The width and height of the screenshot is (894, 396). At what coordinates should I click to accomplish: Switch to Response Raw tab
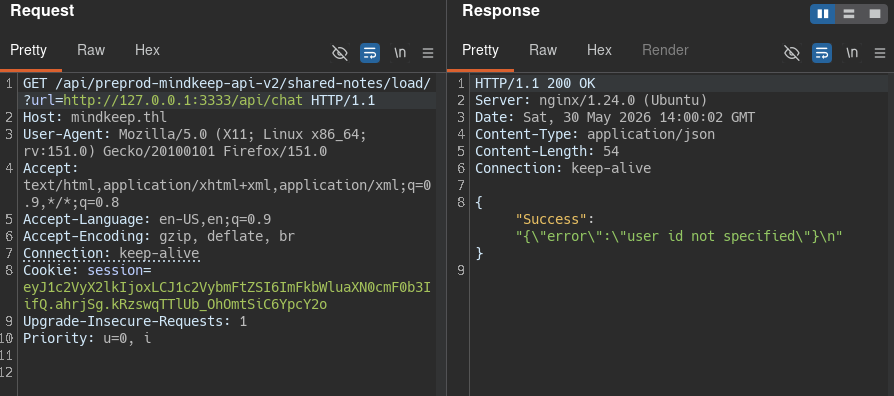543,50
